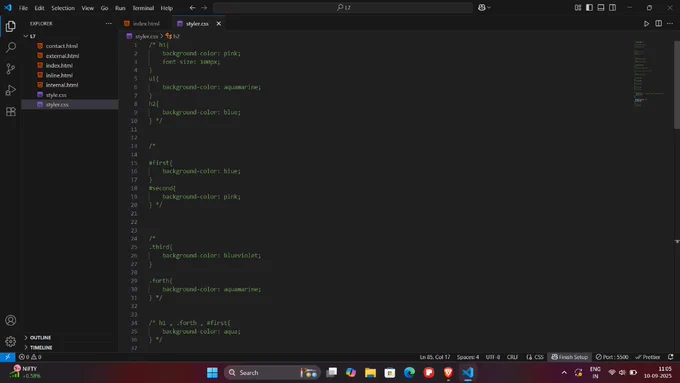This screenshot has width=680, height=383.
Task: Open external.html in Explorer
Action: [x=69, y=56]
